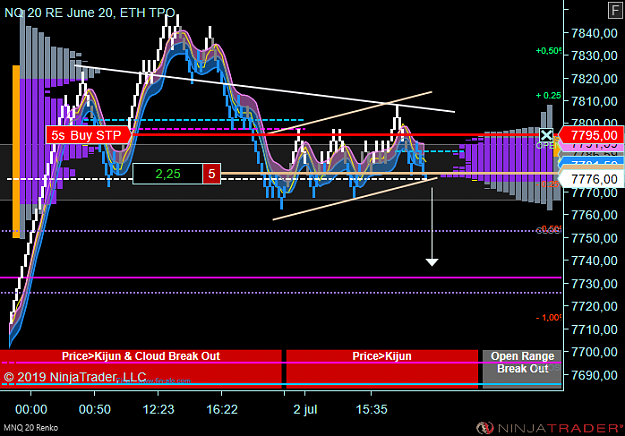
Task: Click the 7830,00 price axis label
Action: (x=594, y=55)
